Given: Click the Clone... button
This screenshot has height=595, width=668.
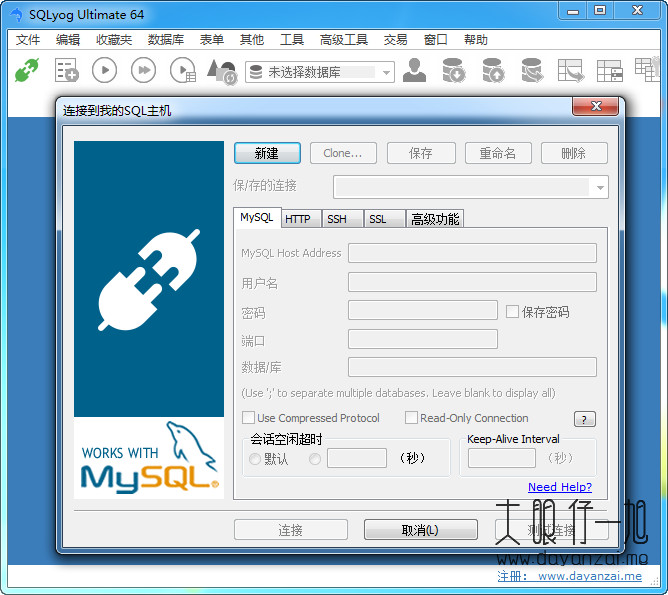Looking at the screenshot, I should [343, 153].
